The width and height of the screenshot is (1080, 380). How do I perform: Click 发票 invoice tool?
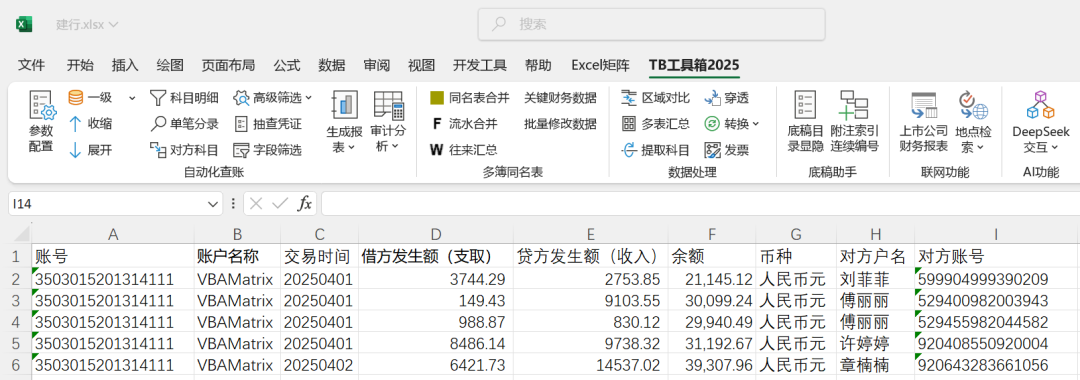[x=727, y=150]
